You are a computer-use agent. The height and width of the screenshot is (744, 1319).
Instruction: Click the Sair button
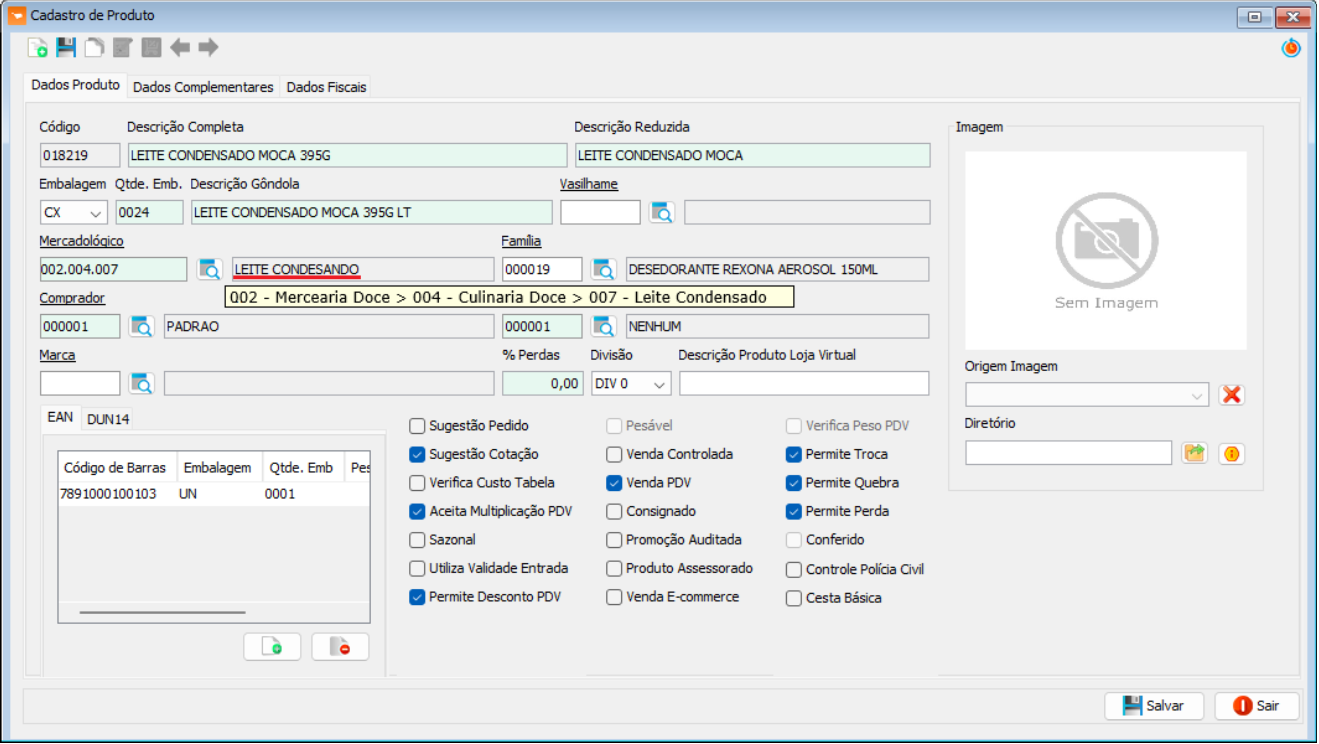[x=1256, y=706]
